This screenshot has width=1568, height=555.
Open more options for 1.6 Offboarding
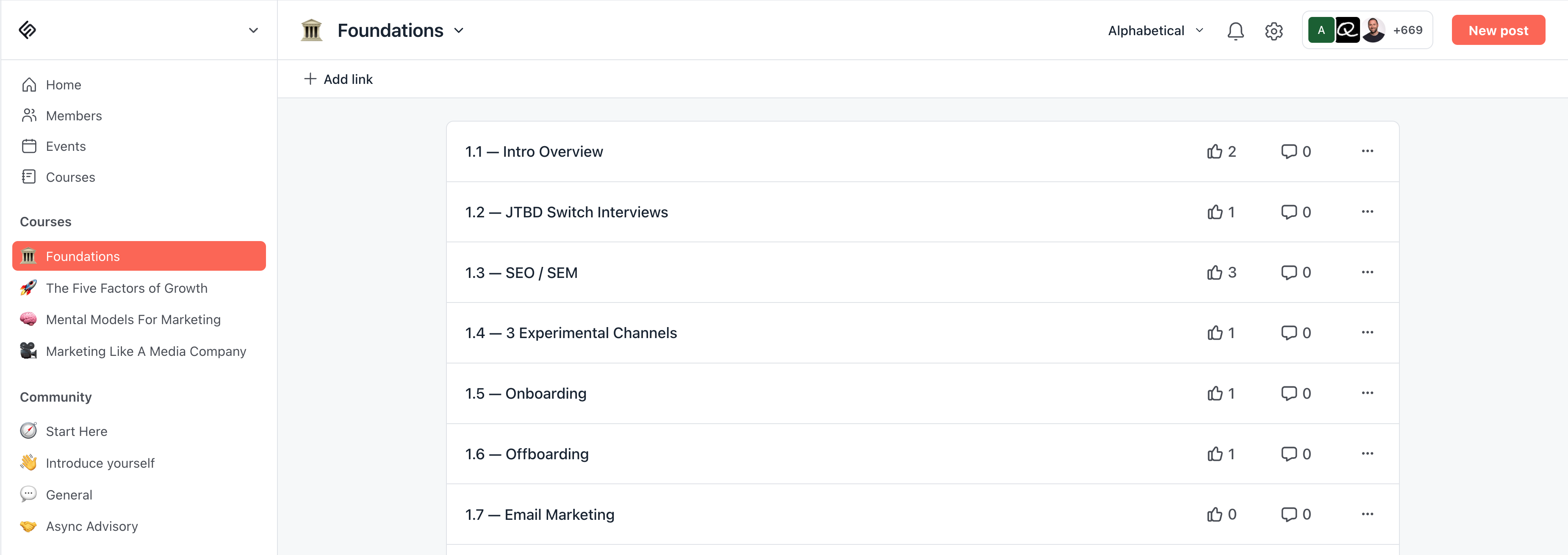click(x=1367, y=454)
